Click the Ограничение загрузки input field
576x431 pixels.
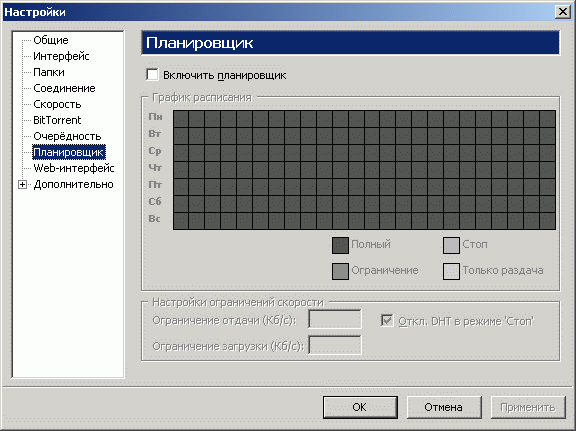point(335,345)
